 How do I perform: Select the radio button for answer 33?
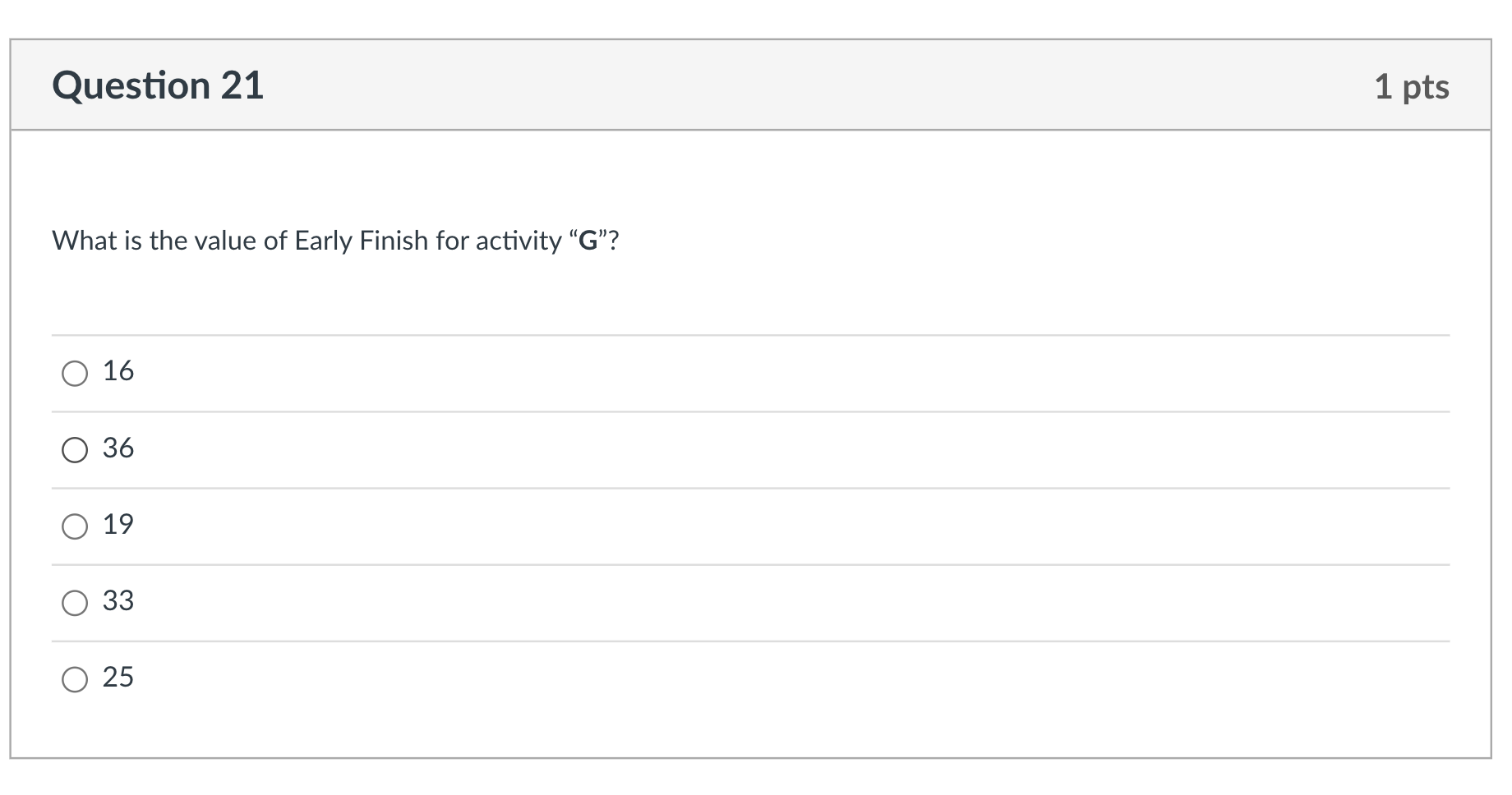click(76, 603)
